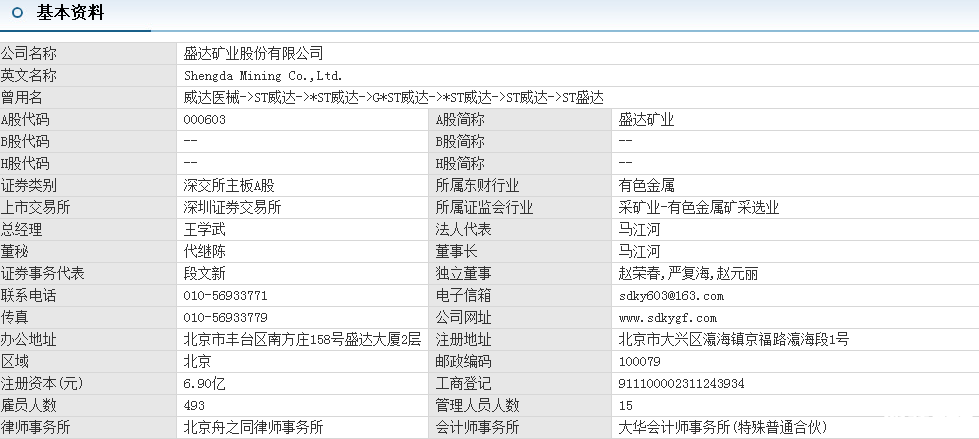Select industry value 有色金属
979x439 pixels.
pos(646,185)
